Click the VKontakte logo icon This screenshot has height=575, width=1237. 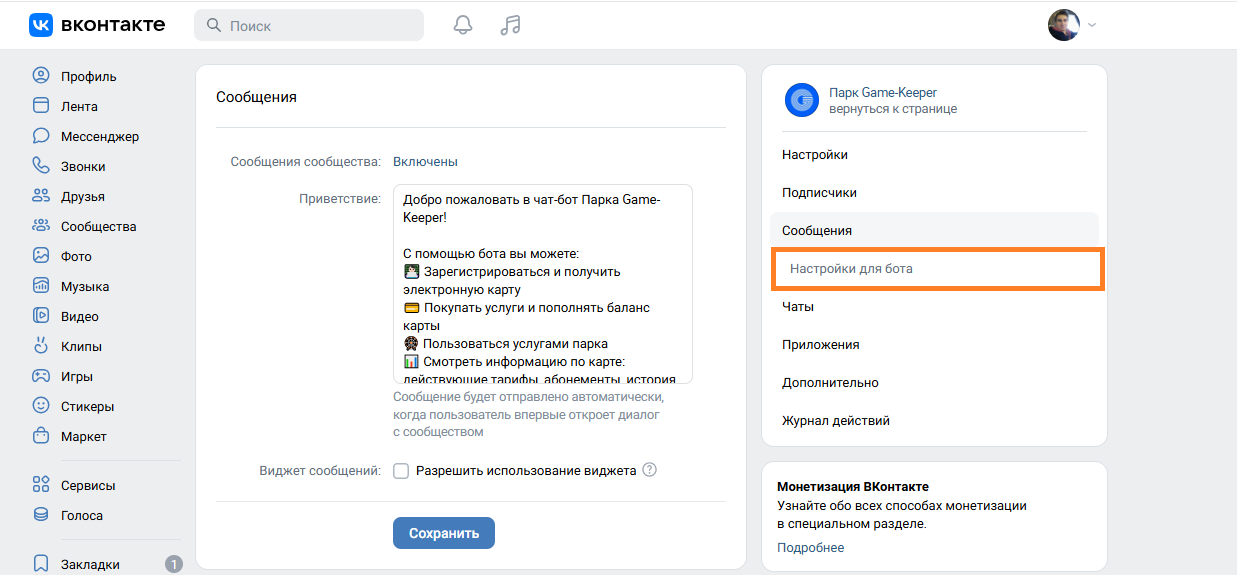41,25
